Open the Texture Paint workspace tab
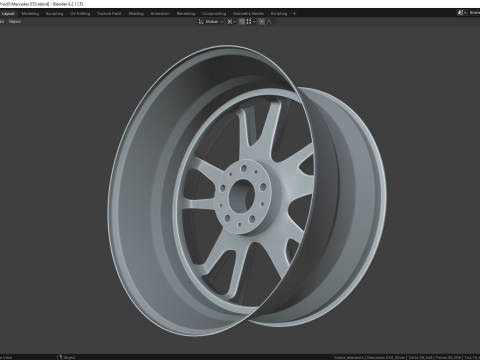 109,14
